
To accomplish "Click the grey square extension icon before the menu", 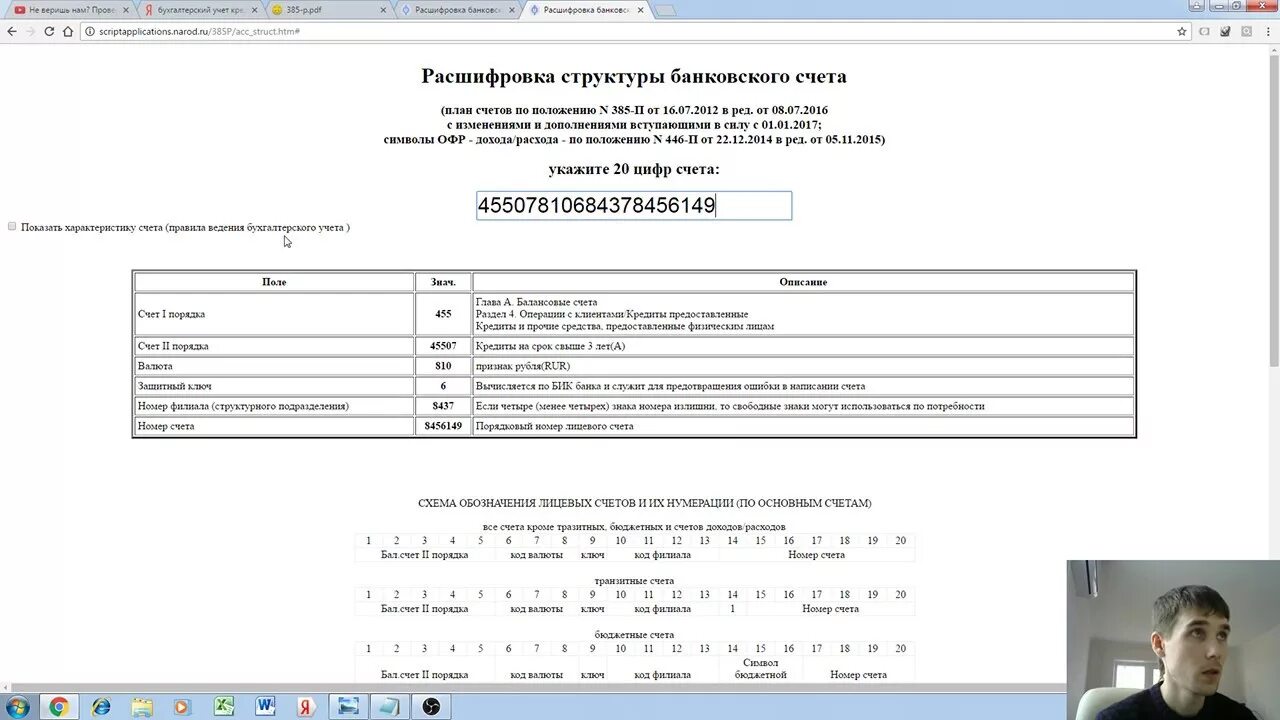I will pos(1247,31).
